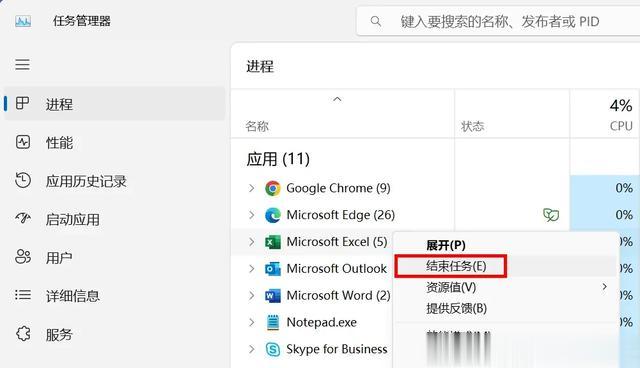Expand the Microsoft Outlook process group
640x368 pixels.
251,269
